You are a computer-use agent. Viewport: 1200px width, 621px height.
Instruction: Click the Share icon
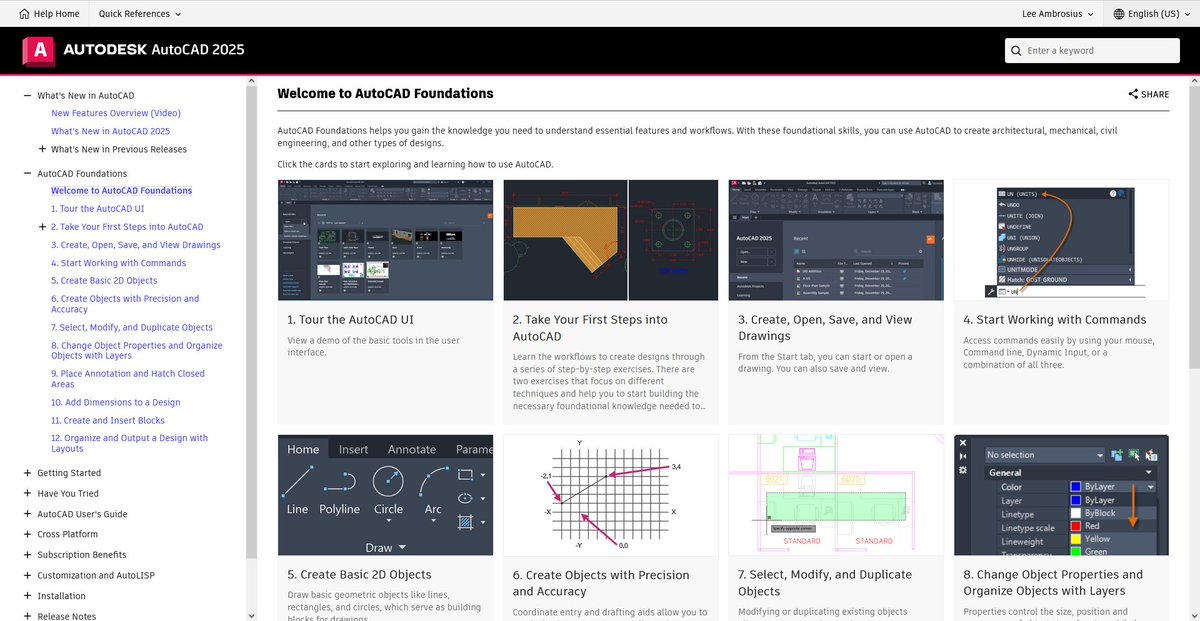pyautogui.click(x=1133, y=94)
